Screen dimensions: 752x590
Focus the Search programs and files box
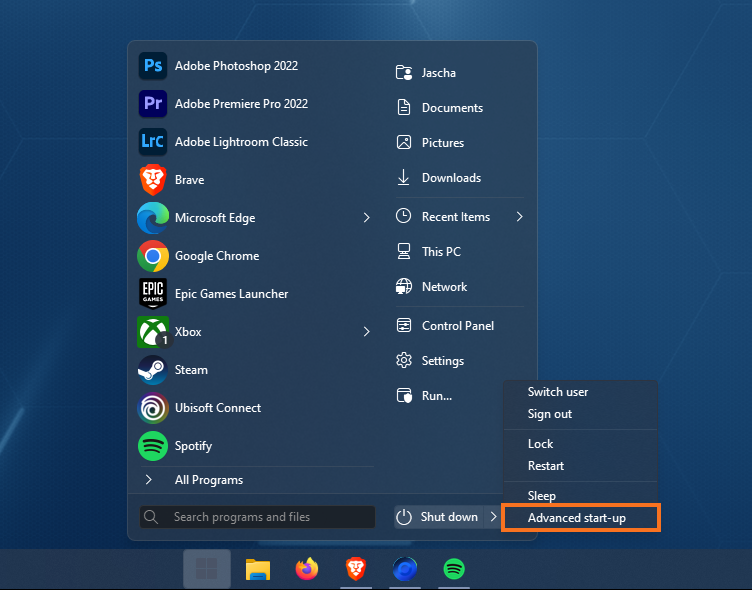pyautogui.click(x=258, y=517)
